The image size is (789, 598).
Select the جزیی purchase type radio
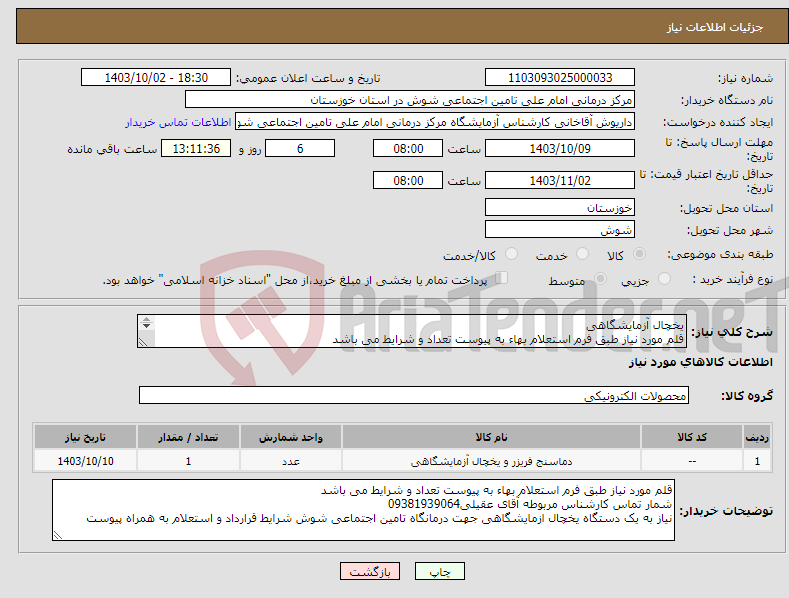coord(664,278)
